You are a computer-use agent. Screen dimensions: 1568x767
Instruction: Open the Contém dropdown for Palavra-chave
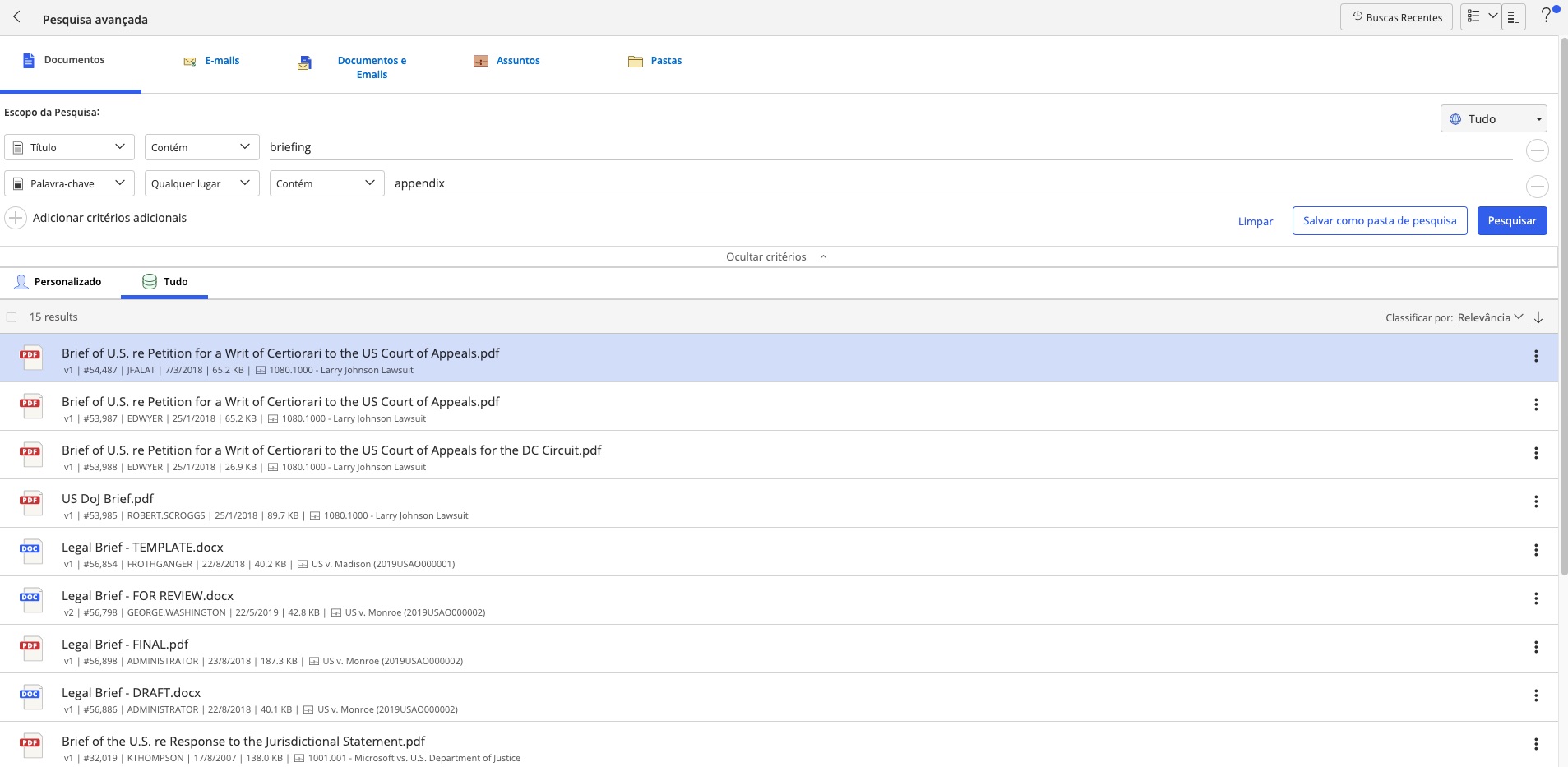326,183
